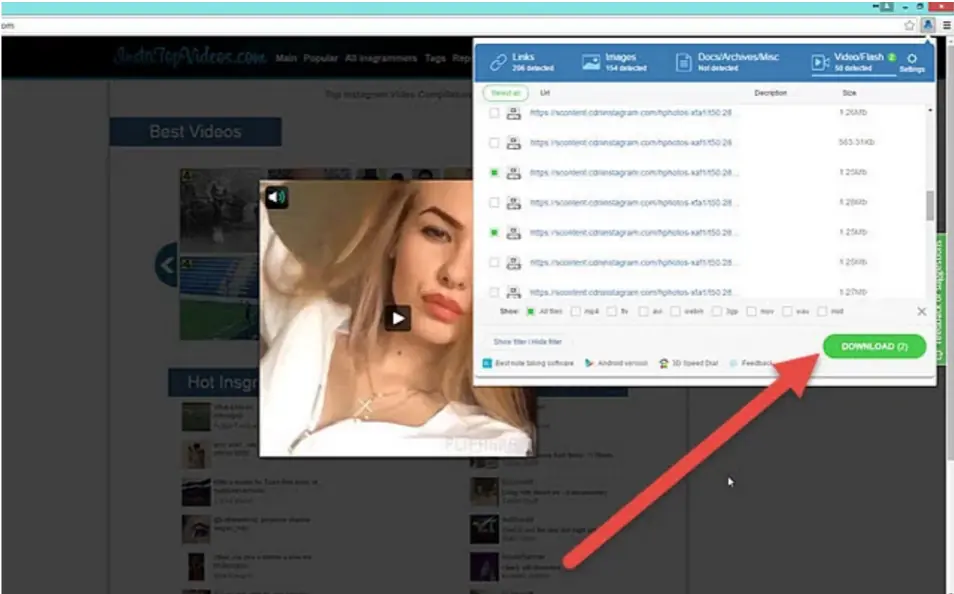Toggle the wav filter checkbox
Viewport: 954px width, 594px height.
787,312
